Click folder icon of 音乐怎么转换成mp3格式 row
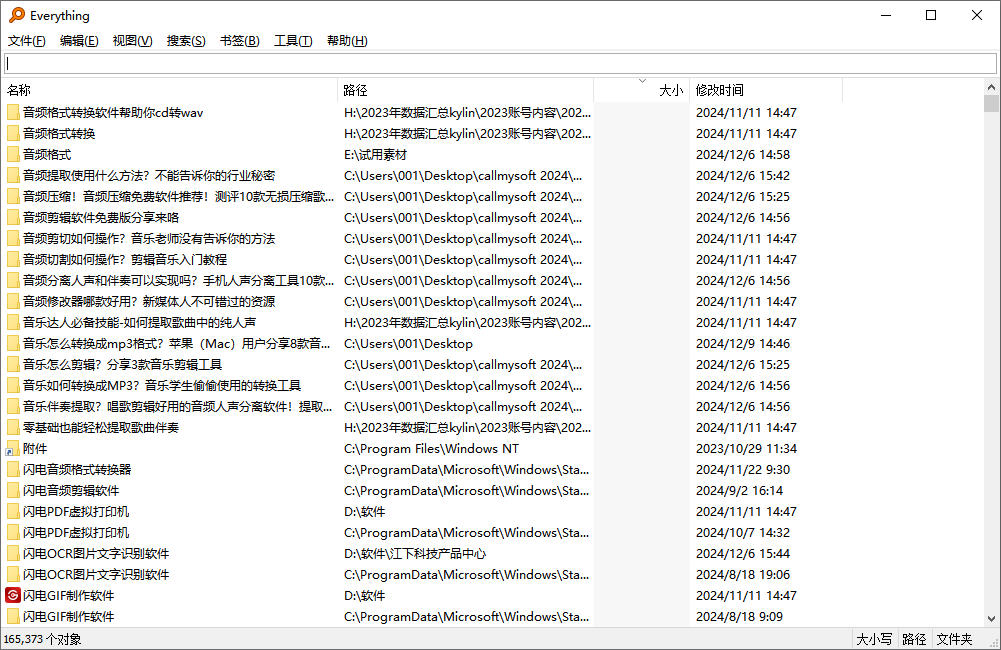This screenshot has height=650, width=1001. tap(13, 344)
